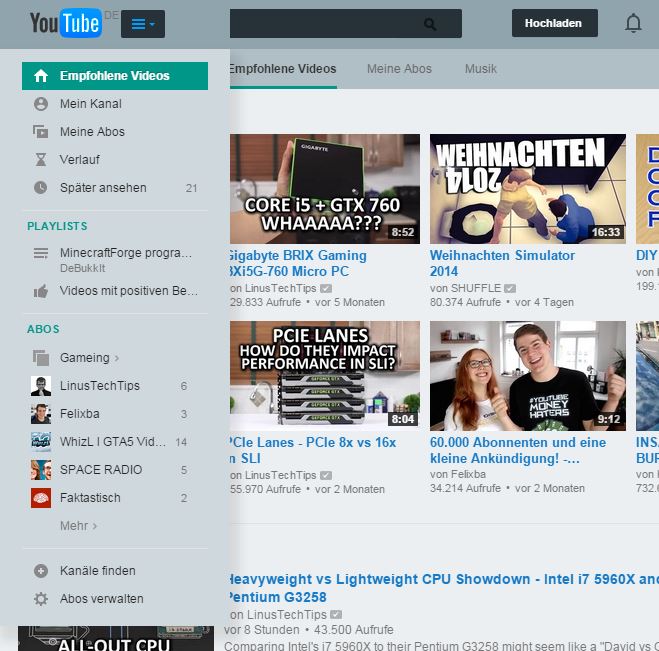Click the Kanäle finden plus icon
Image resolution: width=659 pixels, height=651 pixels.
(x=41, y=571)
